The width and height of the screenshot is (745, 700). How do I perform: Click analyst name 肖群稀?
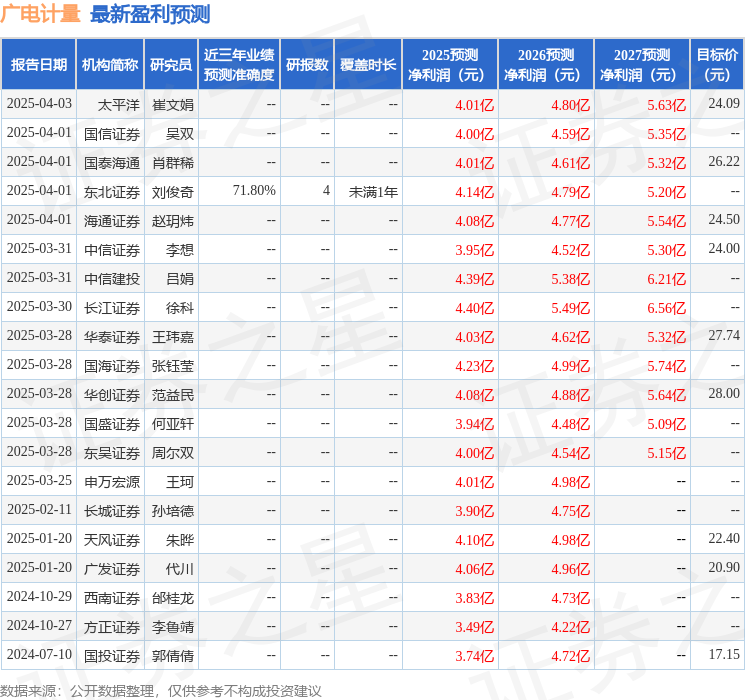point(172,163)
